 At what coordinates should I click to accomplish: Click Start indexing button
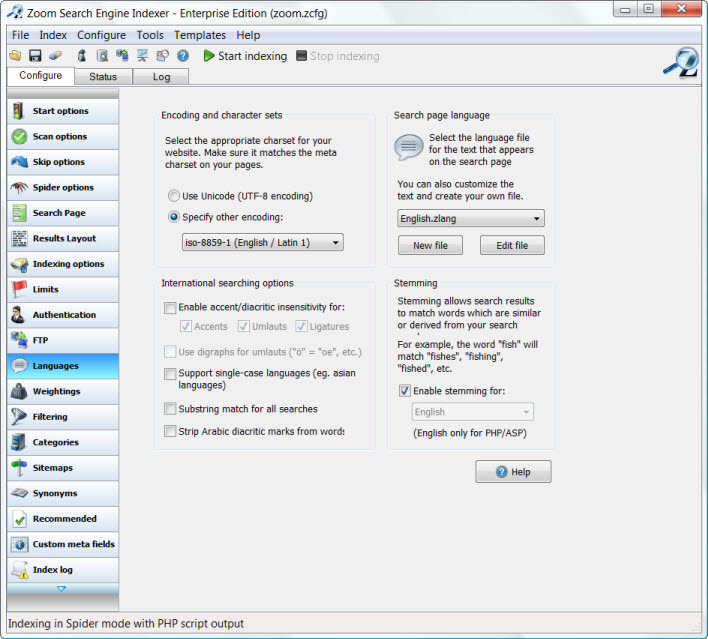(245, 56)
